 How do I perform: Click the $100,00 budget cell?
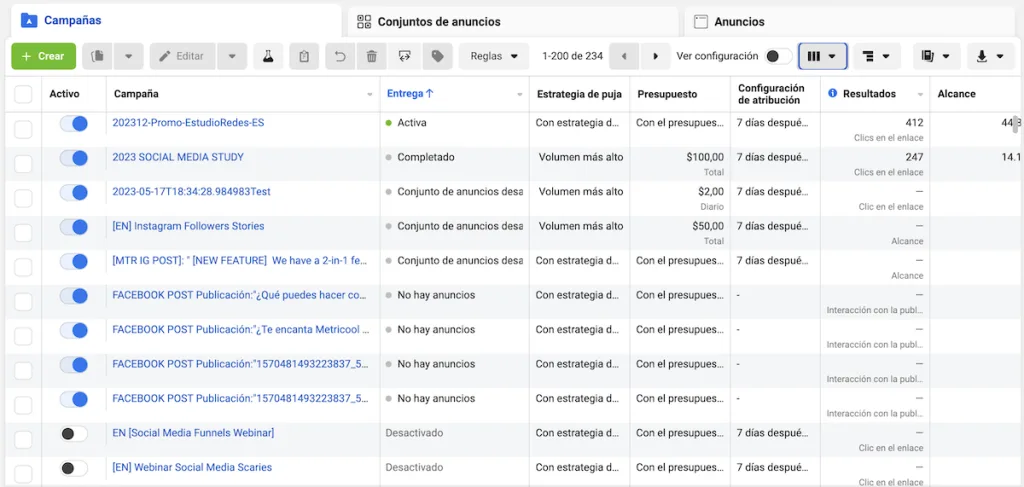tap(705, 157)
